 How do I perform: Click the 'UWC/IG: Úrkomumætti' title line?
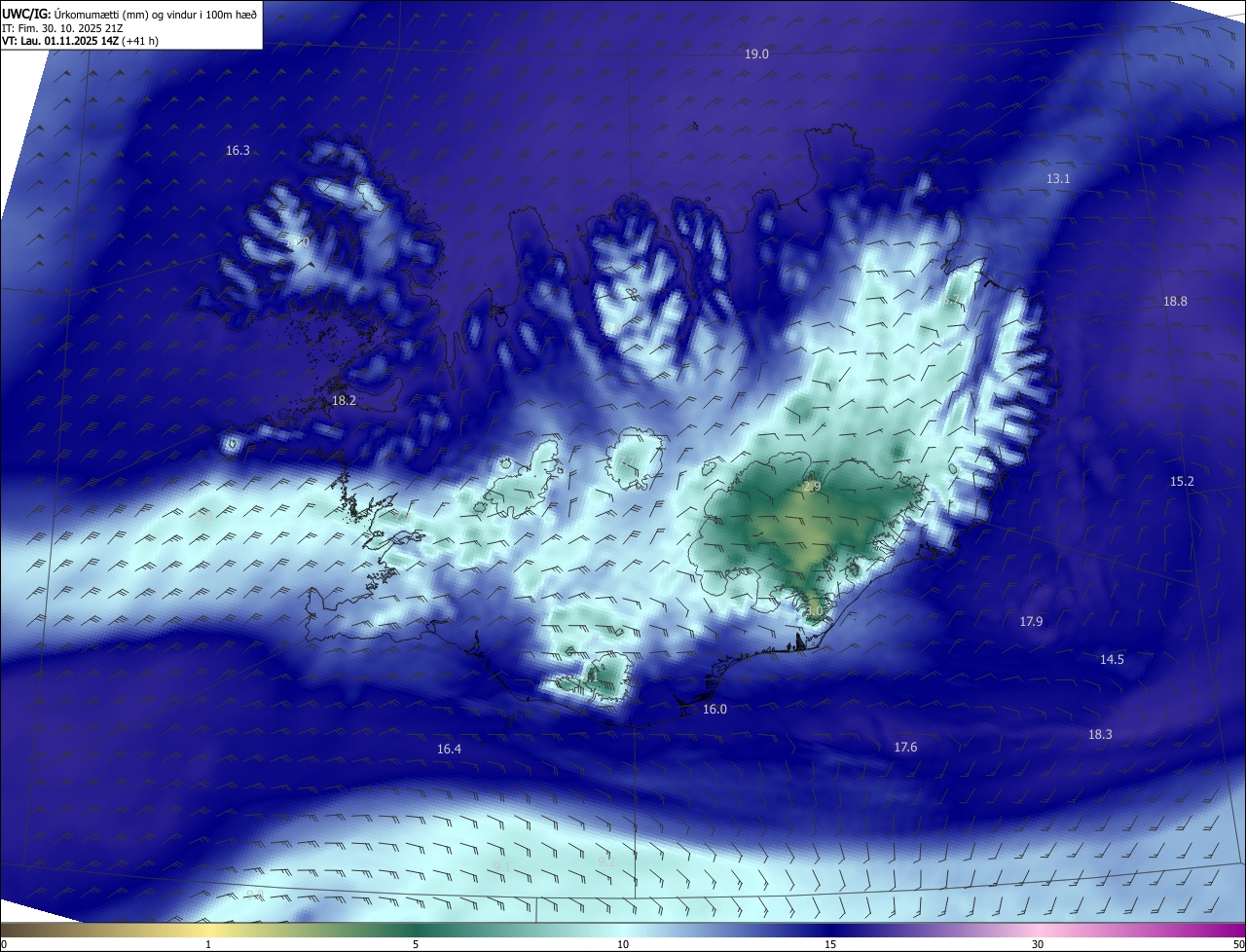[x=129, y=14]
